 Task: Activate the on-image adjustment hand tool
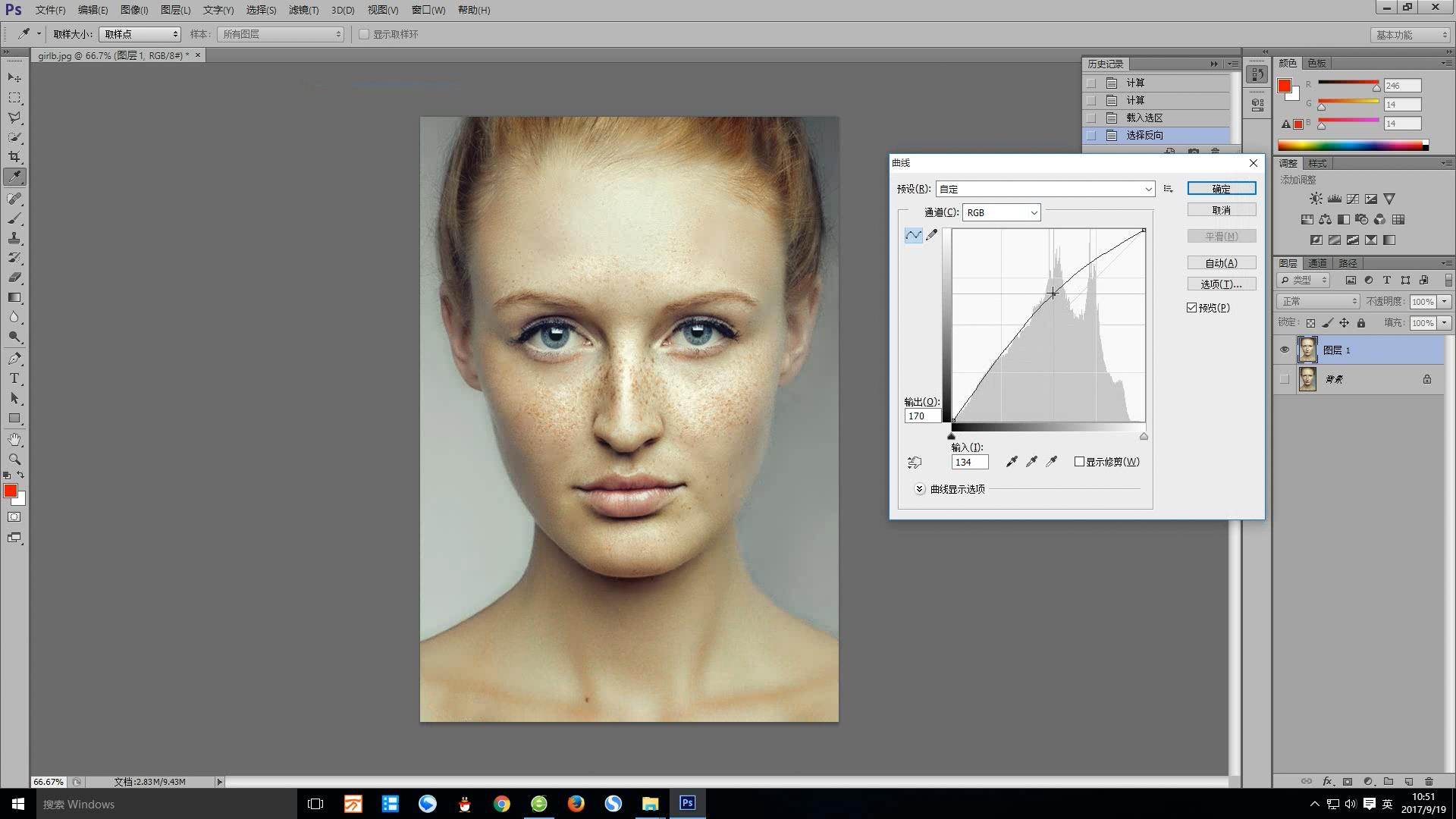(915, 462)
